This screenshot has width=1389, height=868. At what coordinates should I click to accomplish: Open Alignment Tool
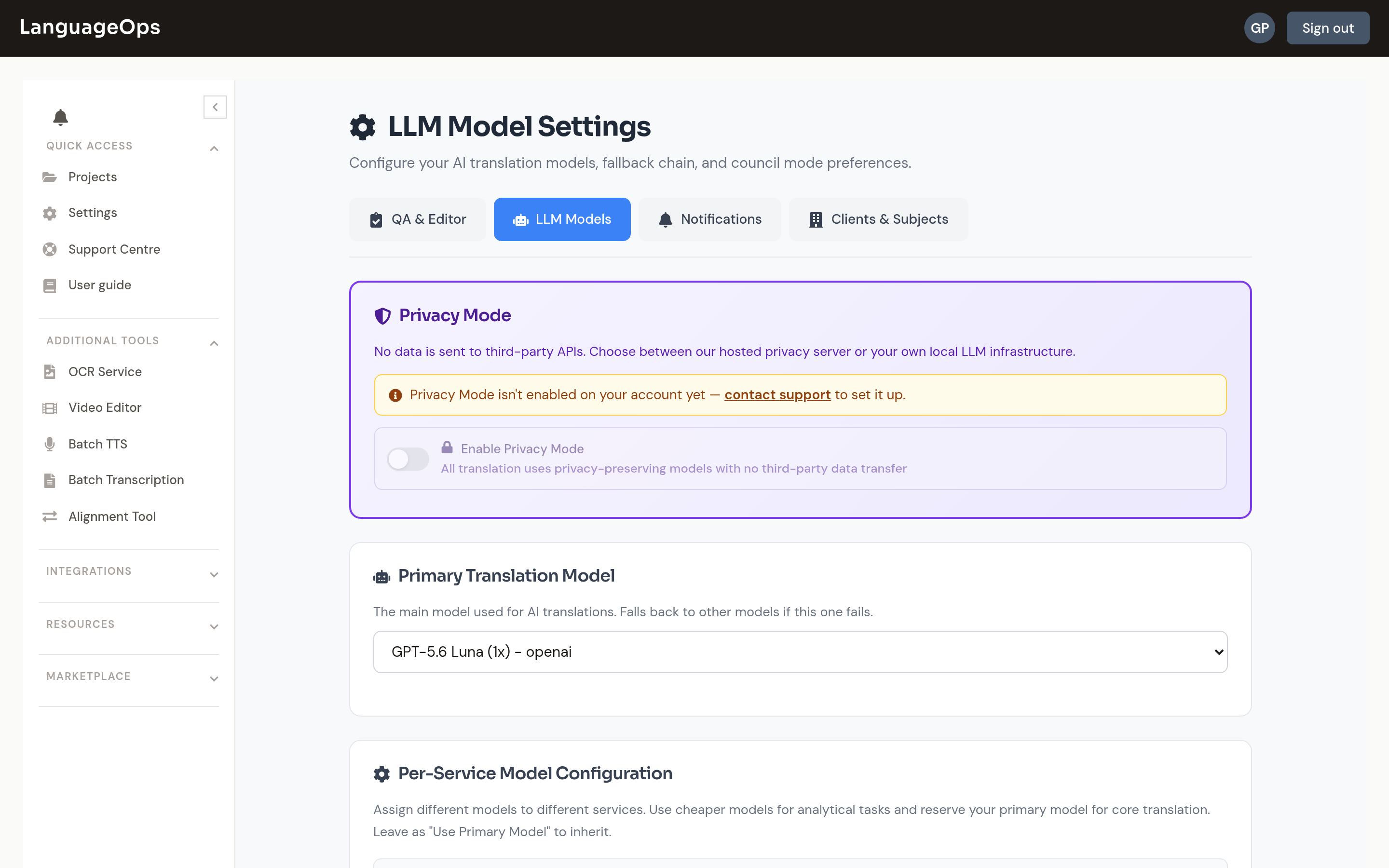pyautogui.click(x=112, y=516)
